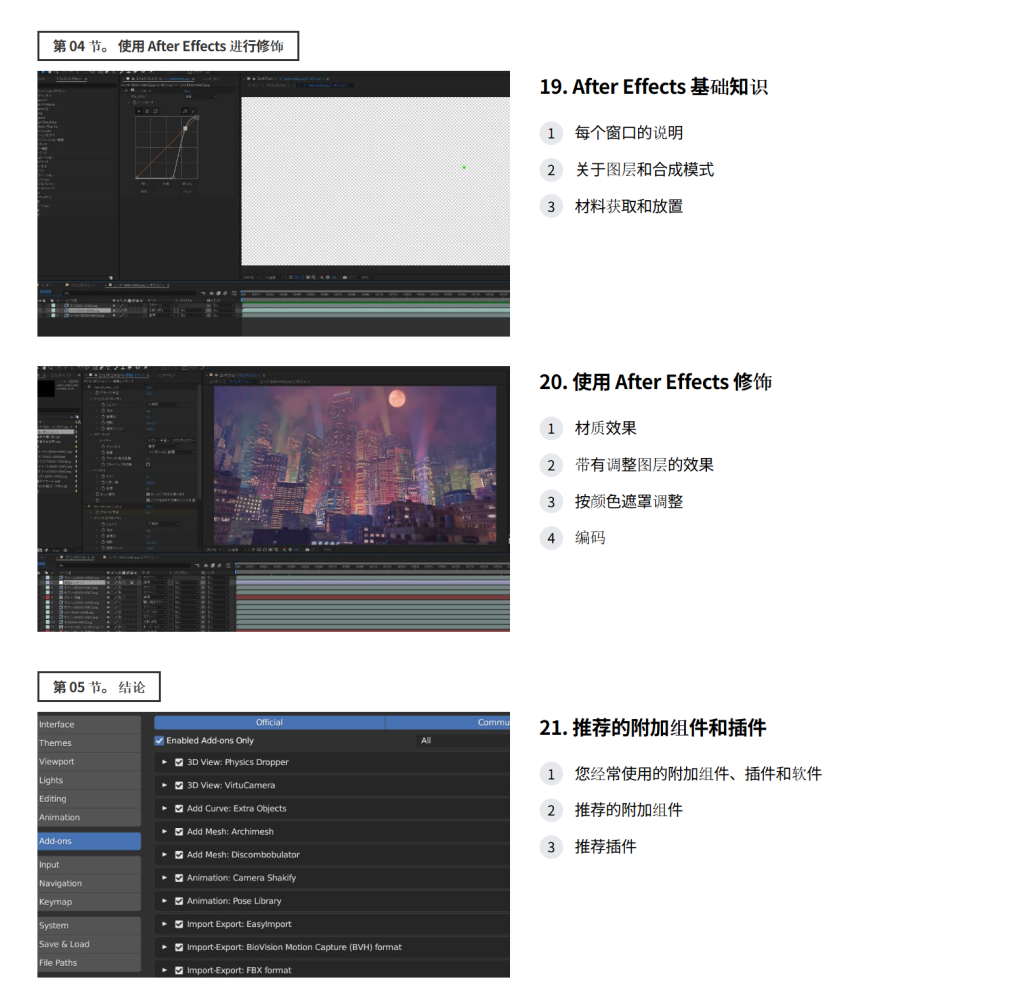Uncheck the 3D View: VirtuCamera add-on
This screenshot has width=1024, height=994.
coord(179,786)
